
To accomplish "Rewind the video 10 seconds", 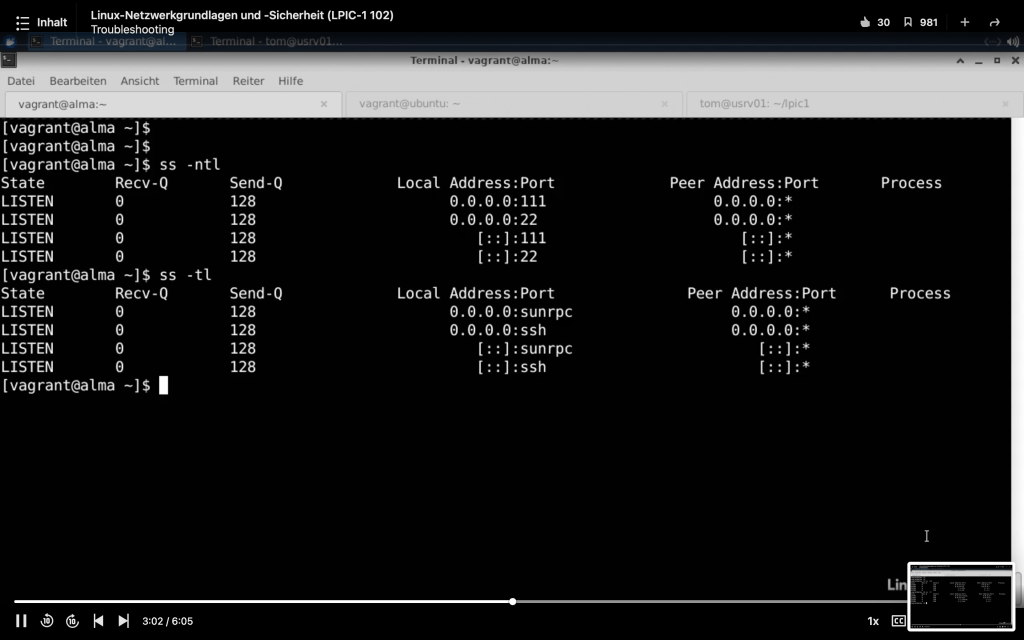I will (47, 621).
